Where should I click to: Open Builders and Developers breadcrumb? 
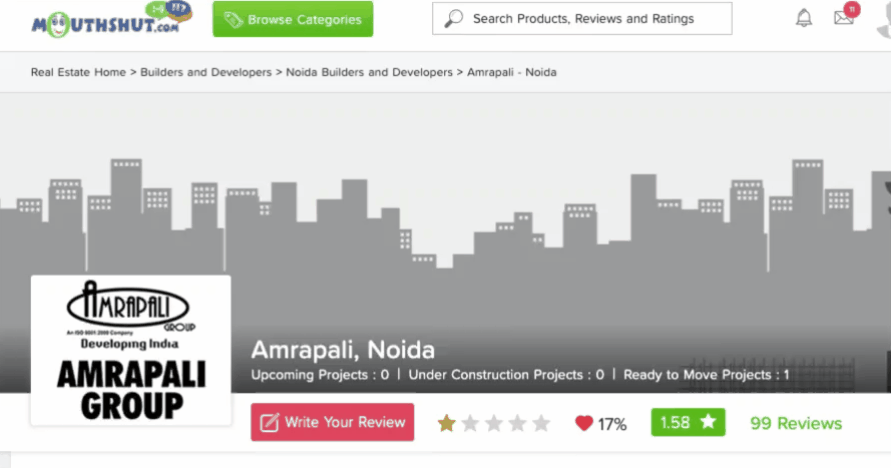point(206,72)
